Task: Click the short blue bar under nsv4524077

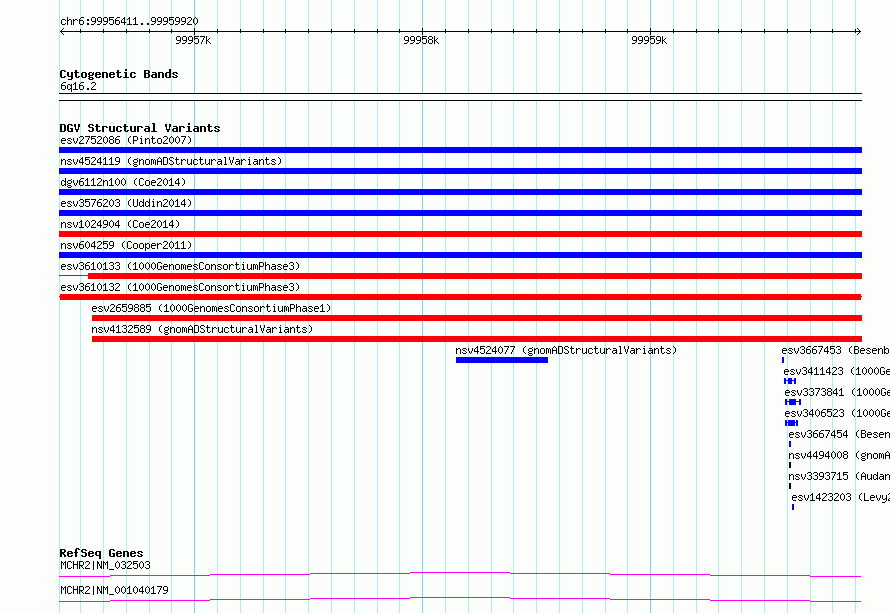Action: coord(502,360)
